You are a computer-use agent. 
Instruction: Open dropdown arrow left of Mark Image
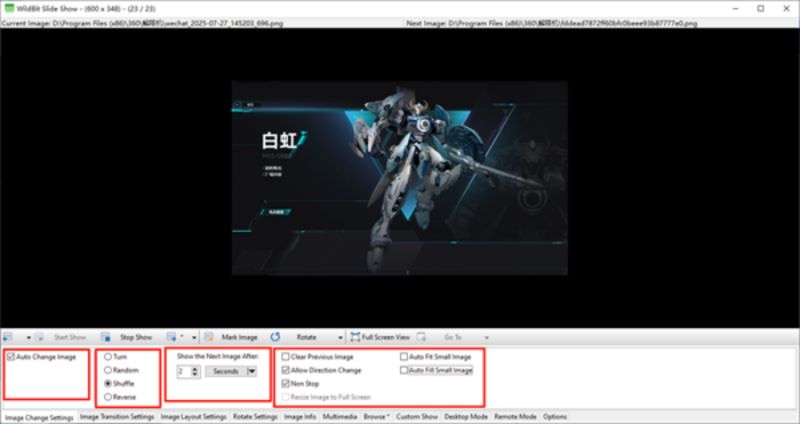point(194,338)
